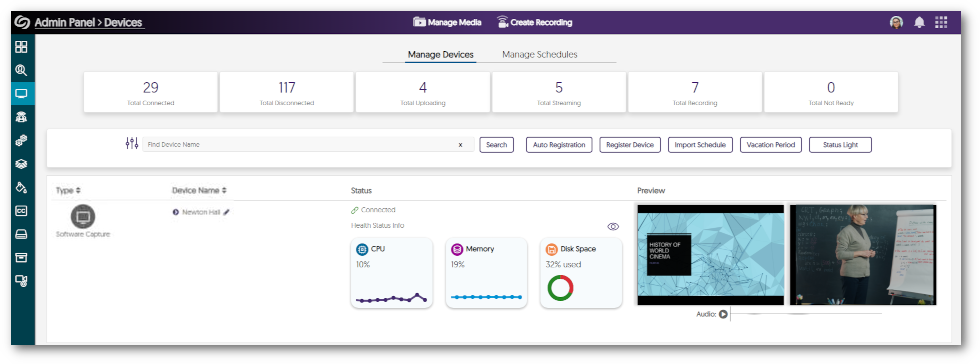980x364 pixels.
Task: Click the green Connected link icon
Action: (x=355, y=210)
